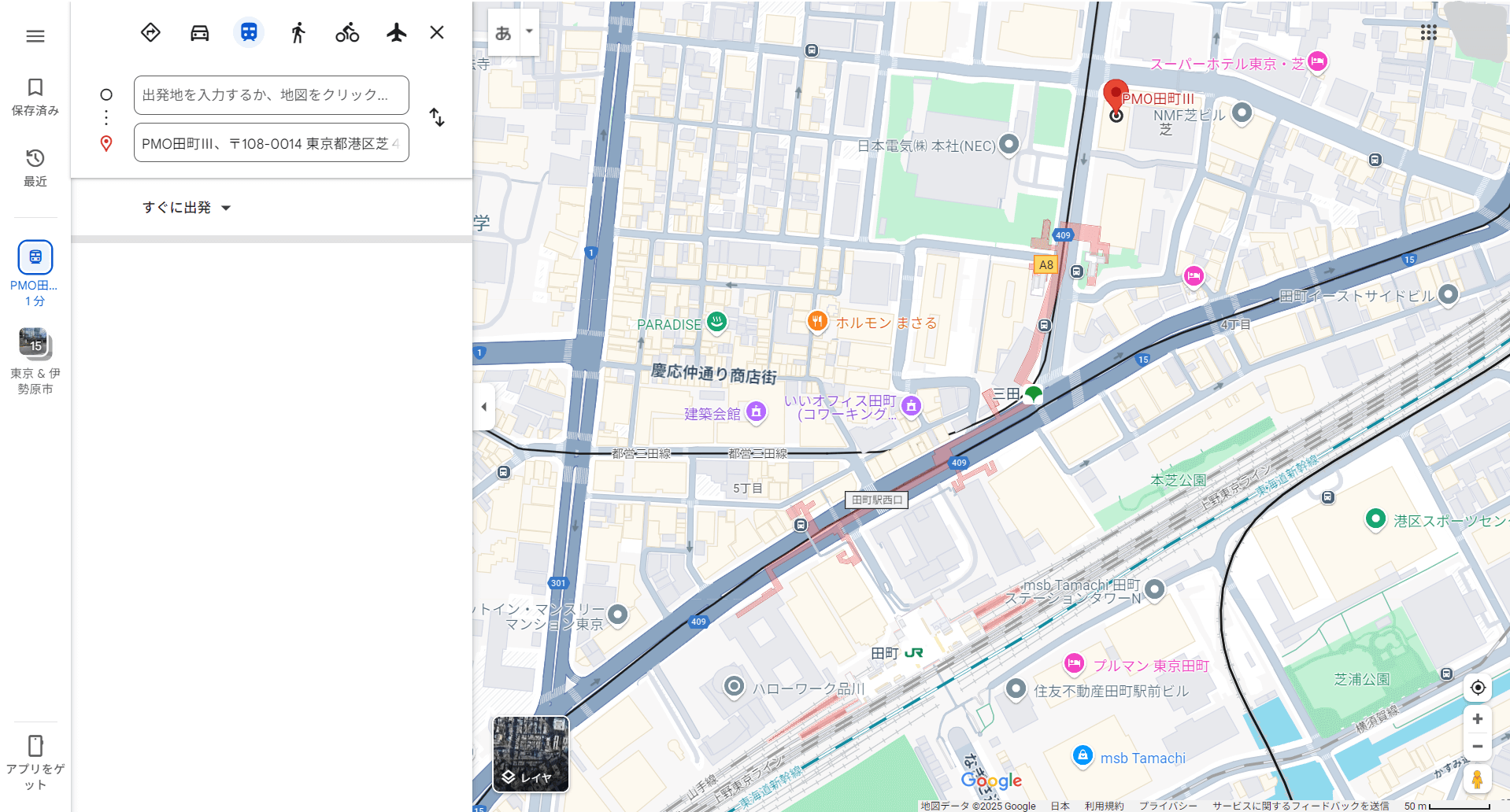Open the input language あ dropdown arrow
Image resolution: width=1510 pixels, height=812 pixels.
[x=529, y=32]
